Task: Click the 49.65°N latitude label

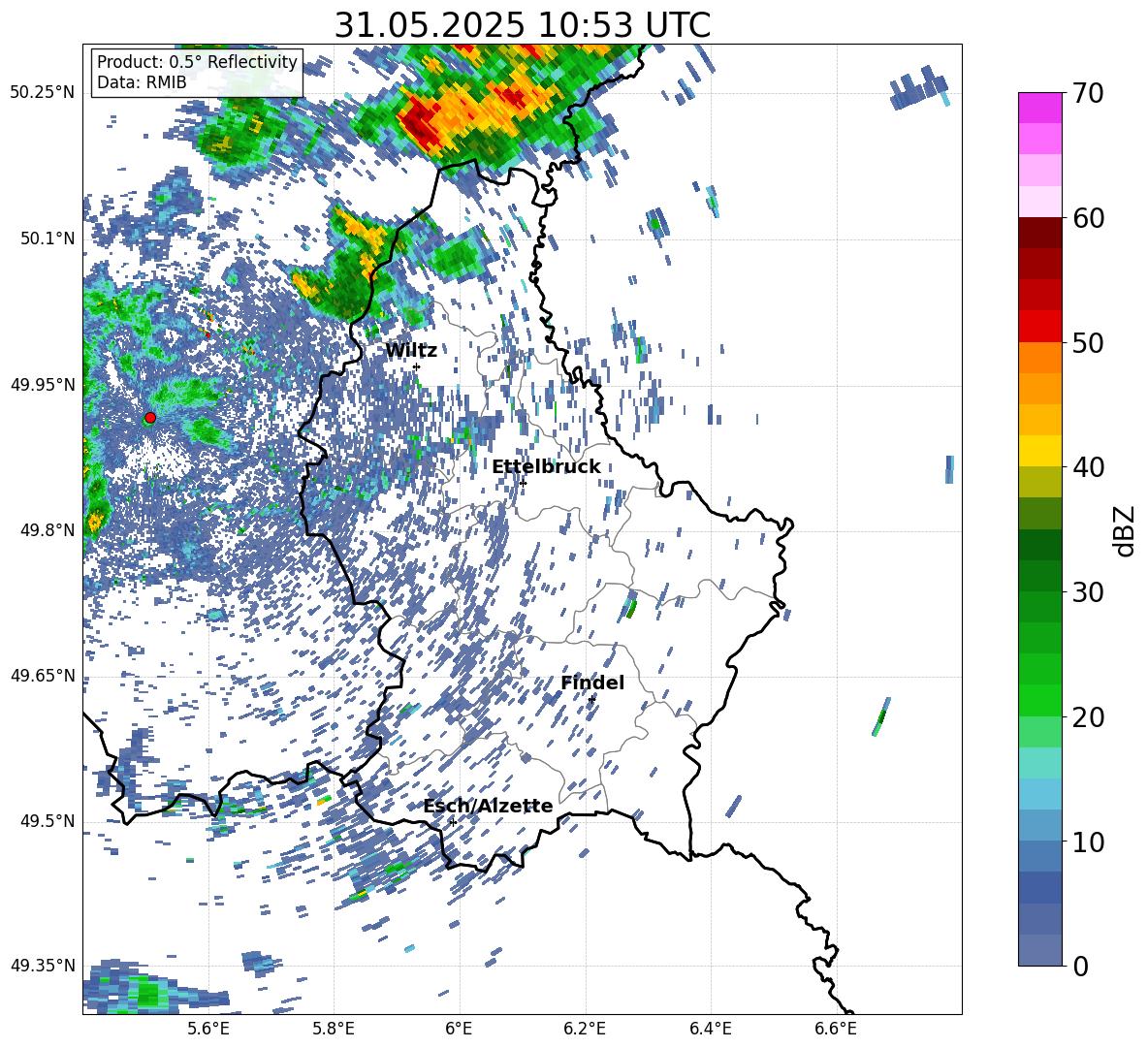Action: click(x=43, y=676)
